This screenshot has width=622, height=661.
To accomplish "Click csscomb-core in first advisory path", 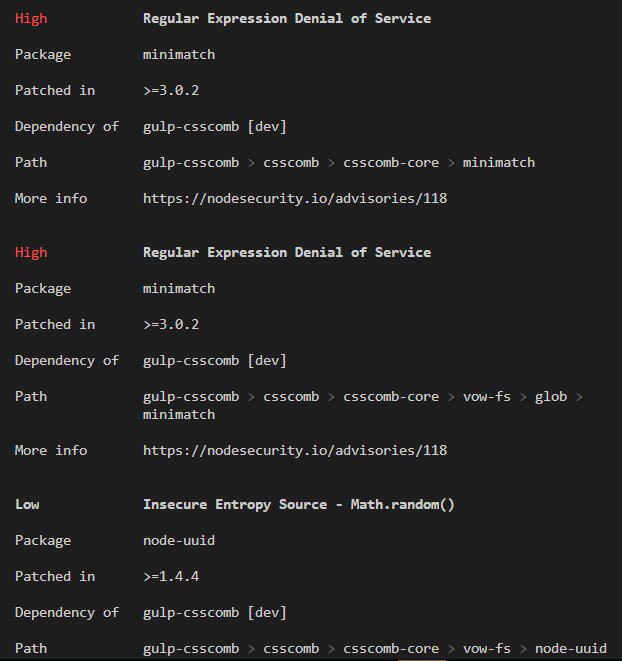I will tap(391, 163).
